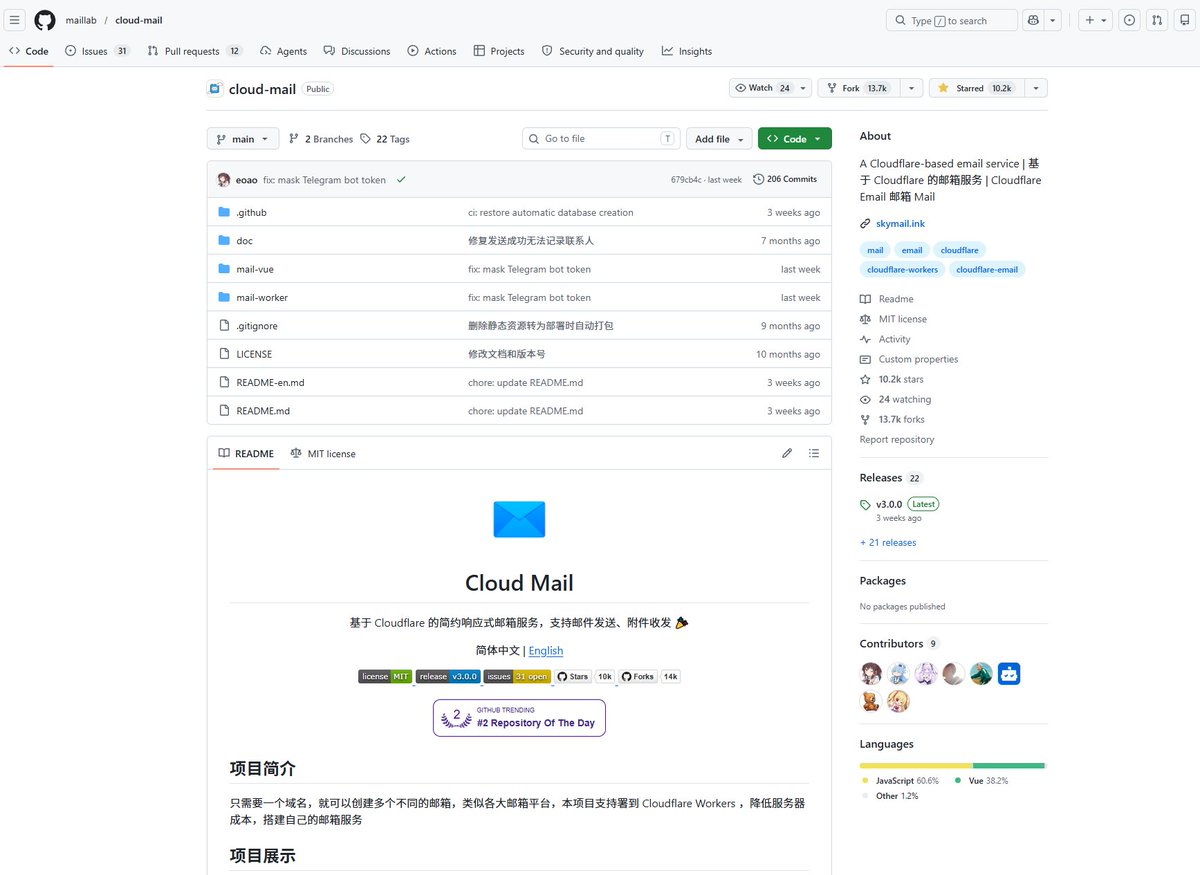This screenshot has width=1200, height=875.
Task: Open the .github folder
Action: coord(251,212)
